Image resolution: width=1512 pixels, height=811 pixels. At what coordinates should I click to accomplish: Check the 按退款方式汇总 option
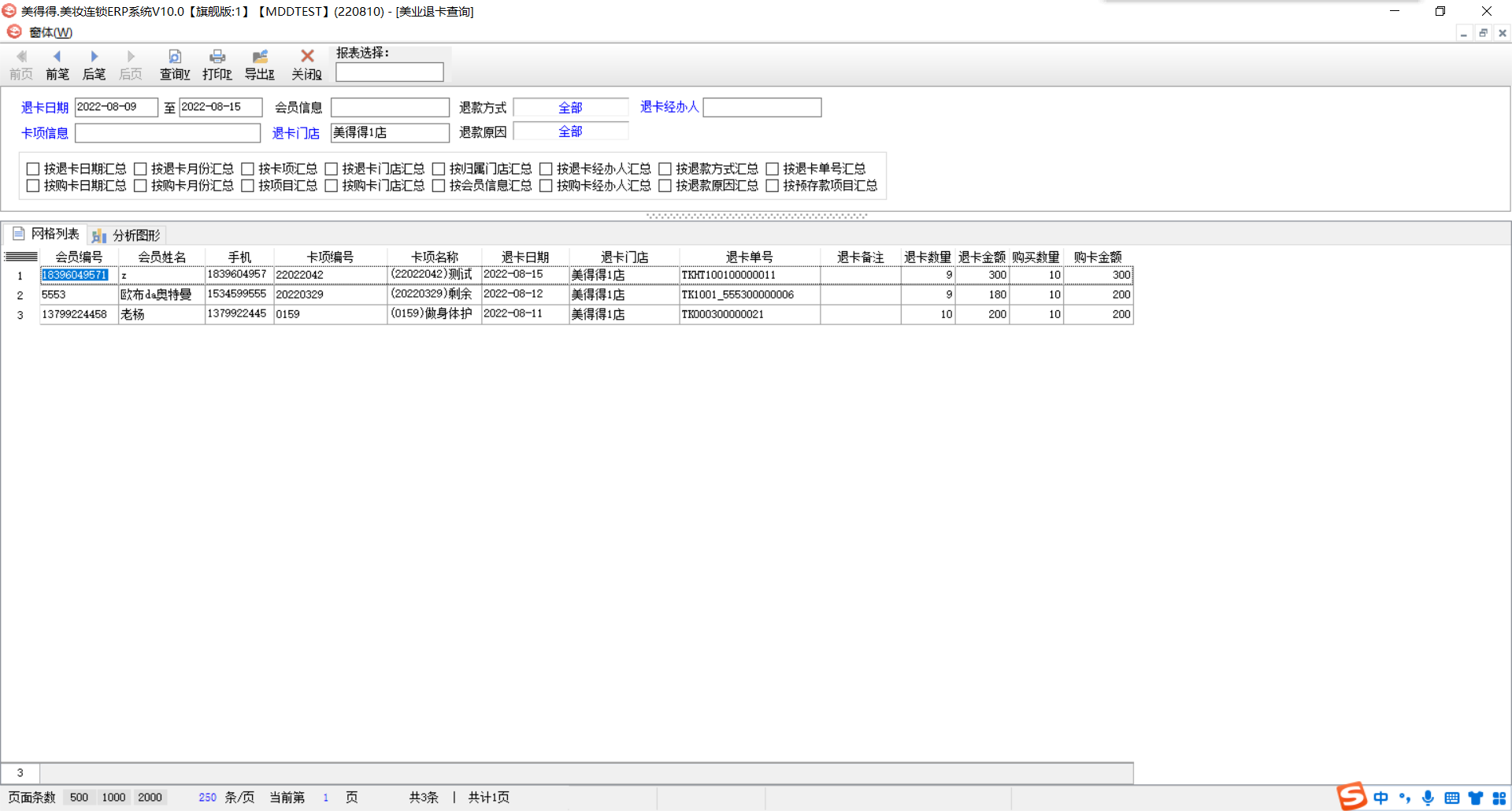[665, 168]
